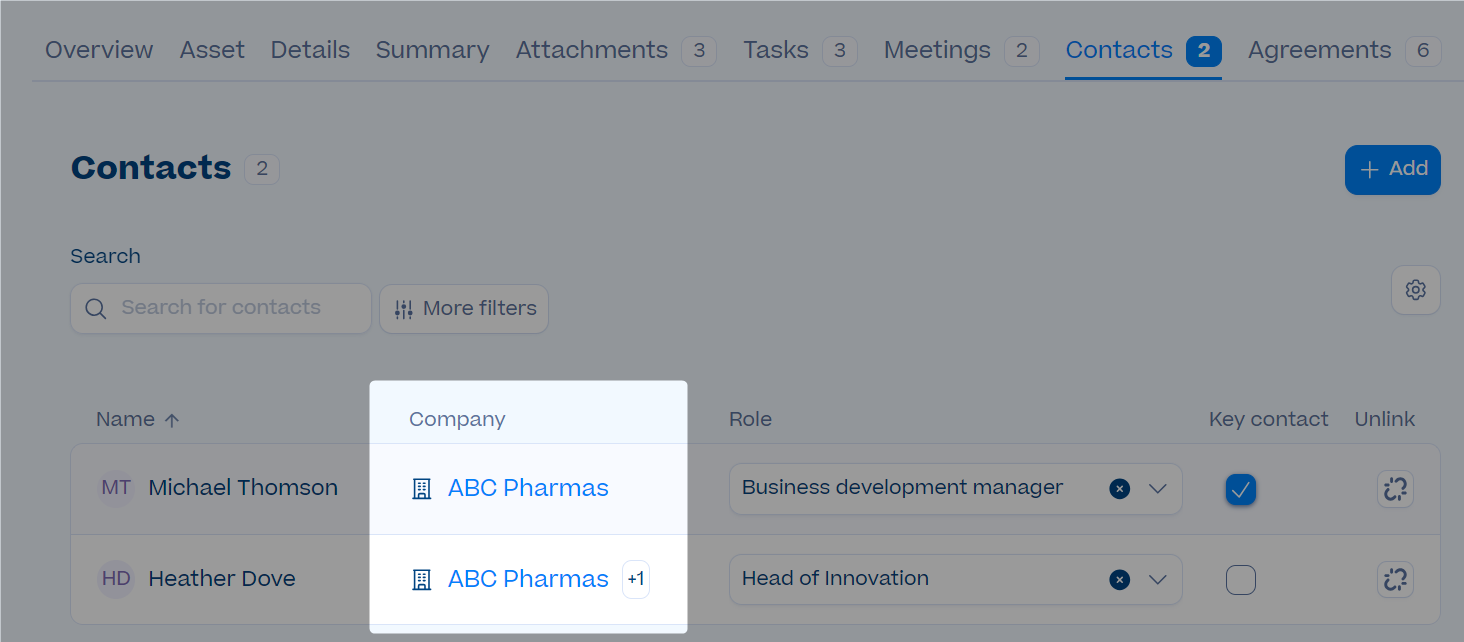Expand the Head of Innovation role dropdown
Screen dimensions: 1464x642
pyautogui.click(x=1158, y=580)
